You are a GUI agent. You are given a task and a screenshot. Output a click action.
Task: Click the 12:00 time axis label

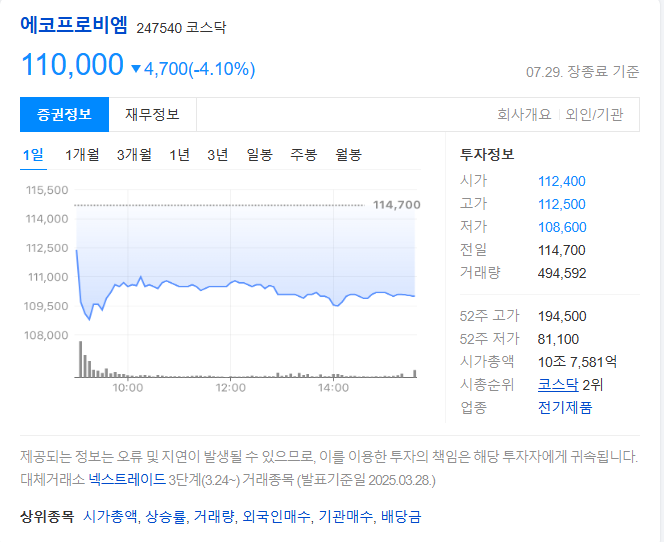tap(230, 387)
